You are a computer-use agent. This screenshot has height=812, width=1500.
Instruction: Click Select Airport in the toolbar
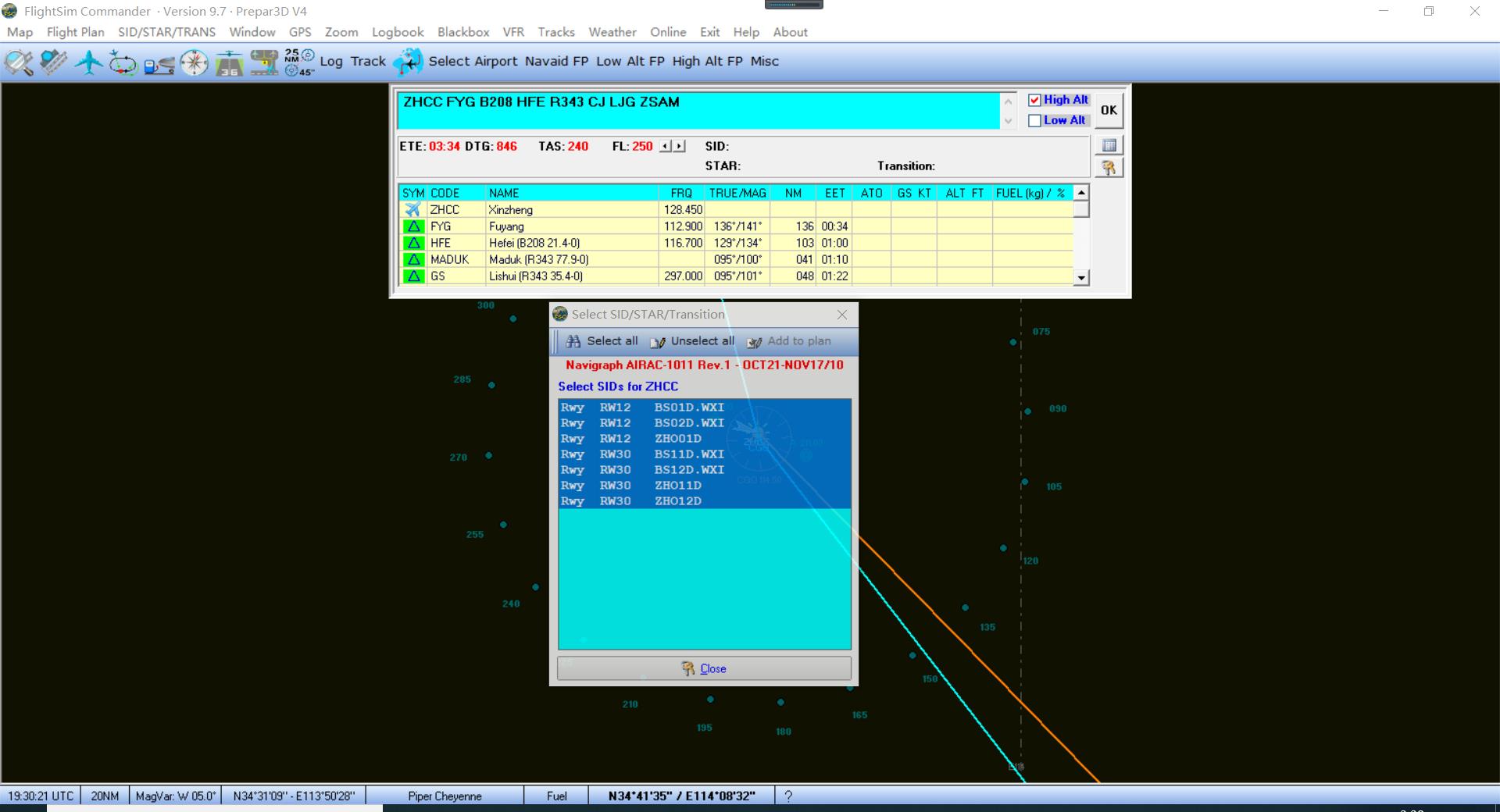tap(473, 61)
